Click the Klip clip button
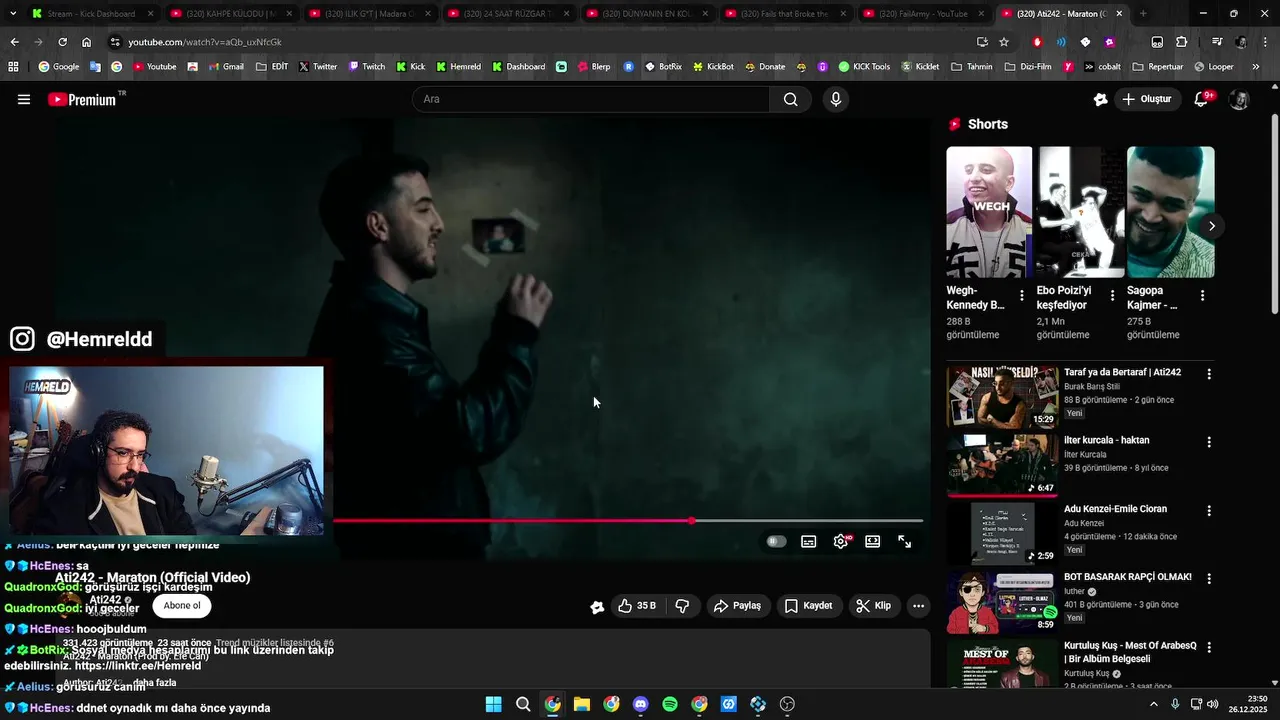The width and height of the screenshot is (1280, 720). point(874,605)
